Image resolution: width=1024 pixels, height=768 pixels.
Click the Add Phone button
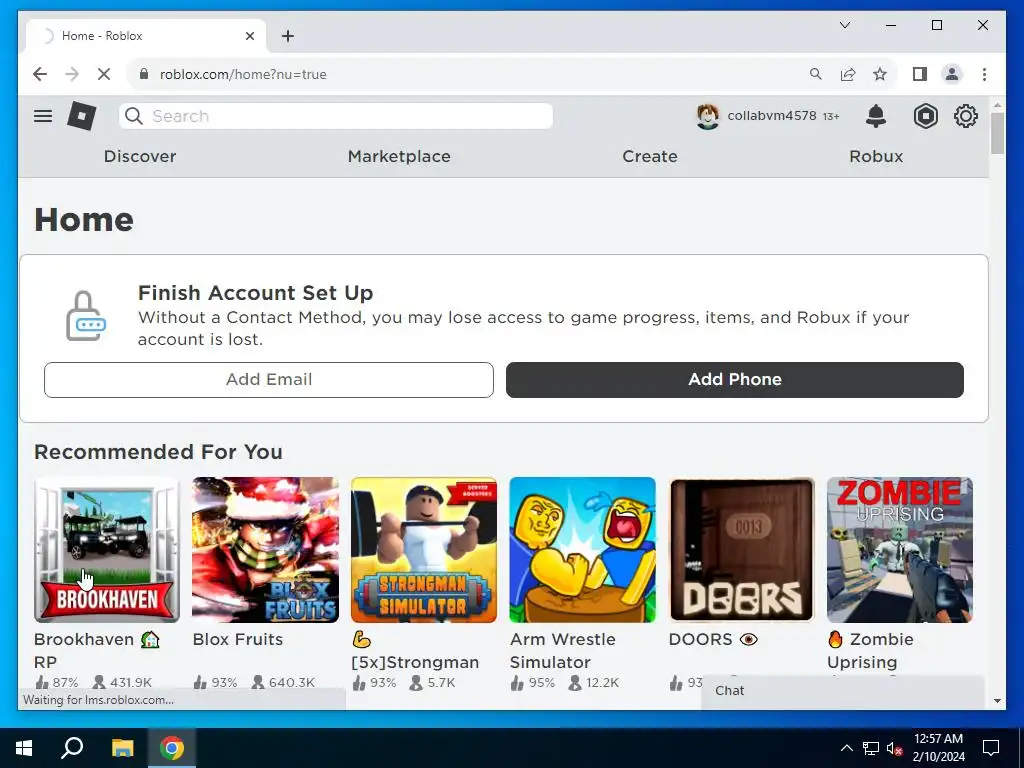tap(735, 379)
